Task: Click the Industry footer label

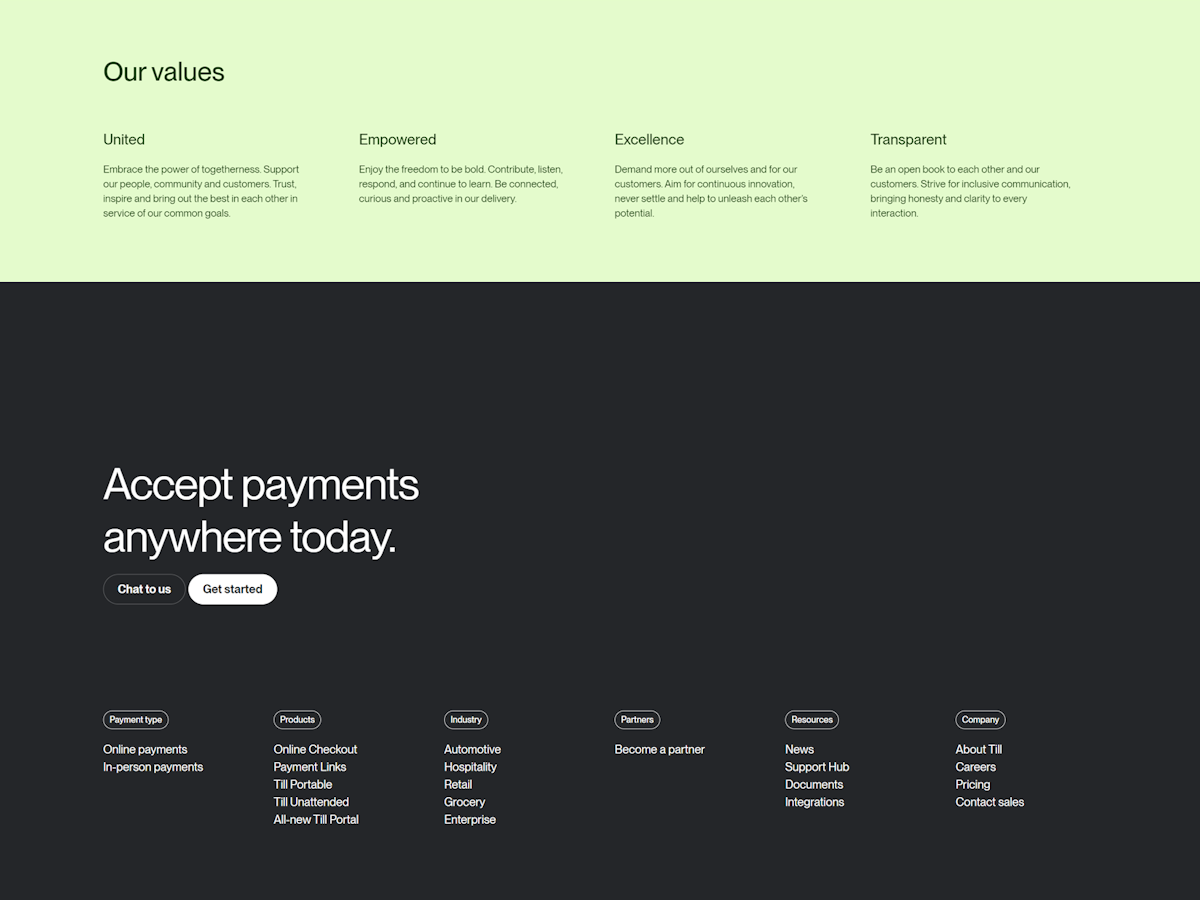Action: 466,720
